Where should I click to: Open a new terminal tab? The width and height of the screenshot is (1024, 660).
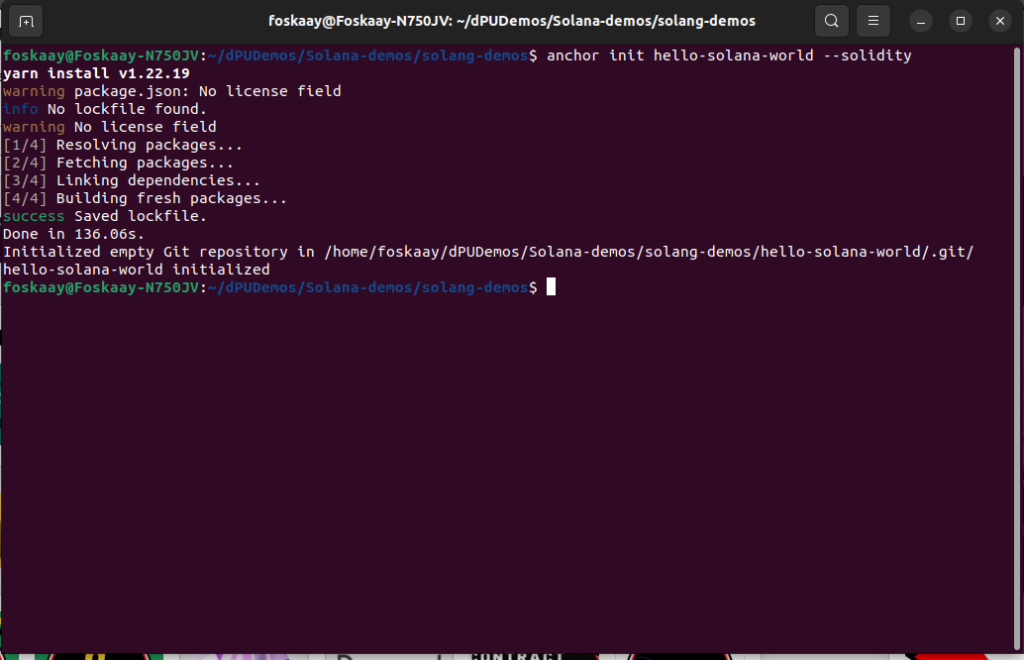(x=26, y=22)
